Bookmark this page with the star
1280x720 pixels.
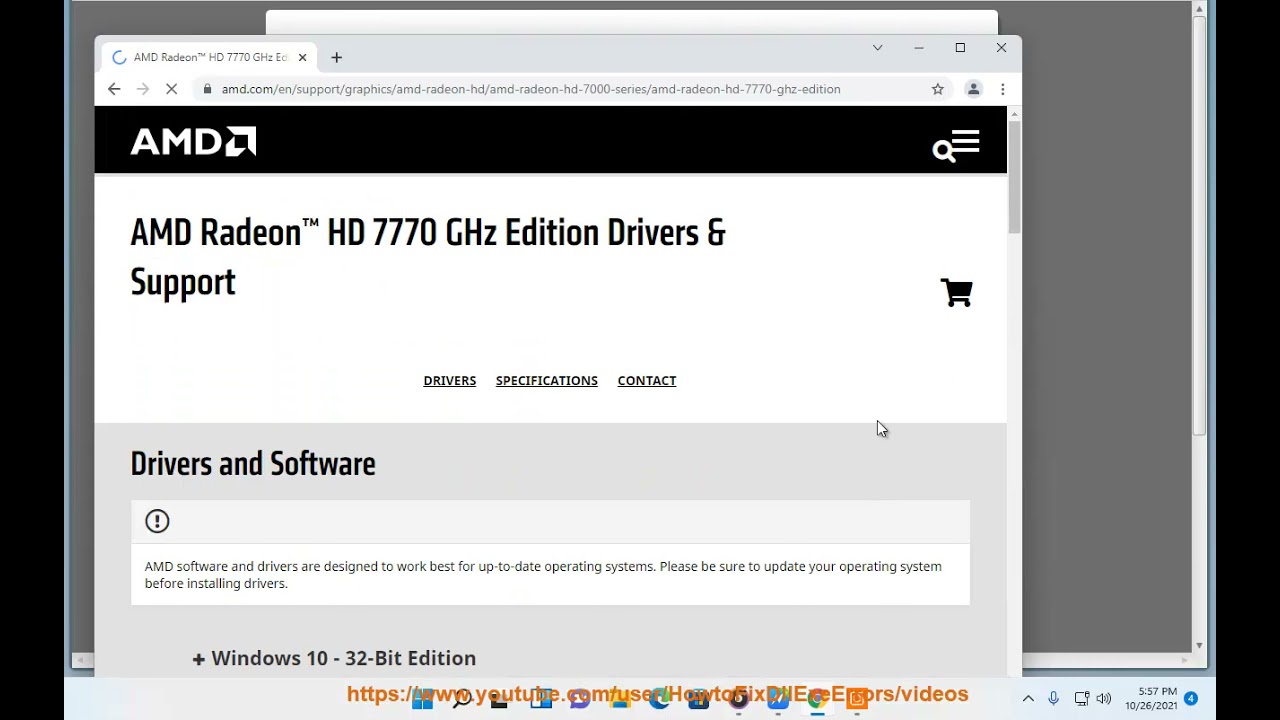pyautogui.click(x=938, y=89)
